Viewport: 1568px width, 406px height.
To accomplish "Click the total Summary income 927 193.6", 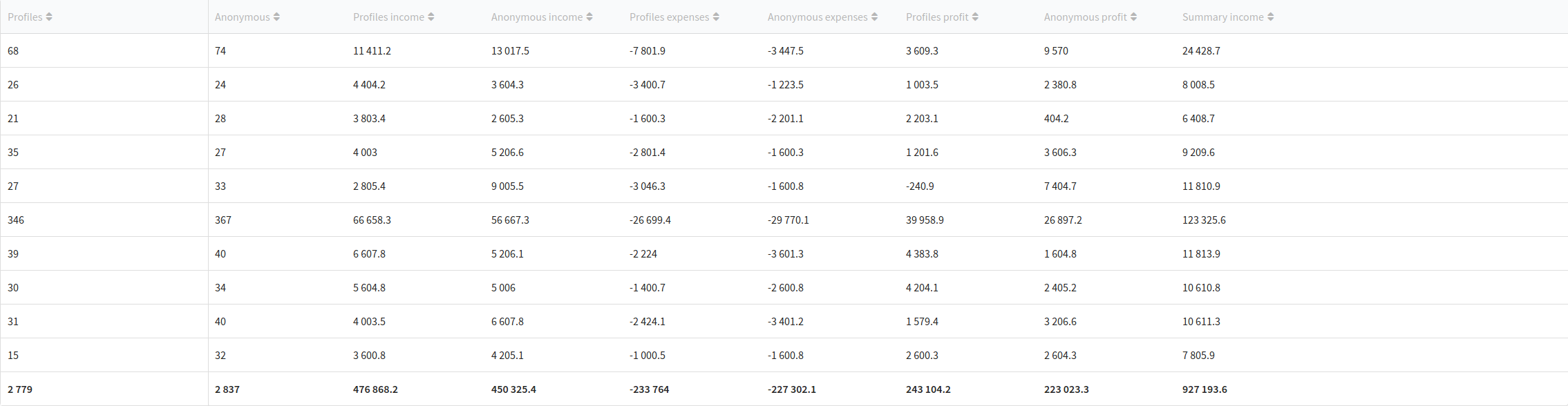I will (1205, 389).
